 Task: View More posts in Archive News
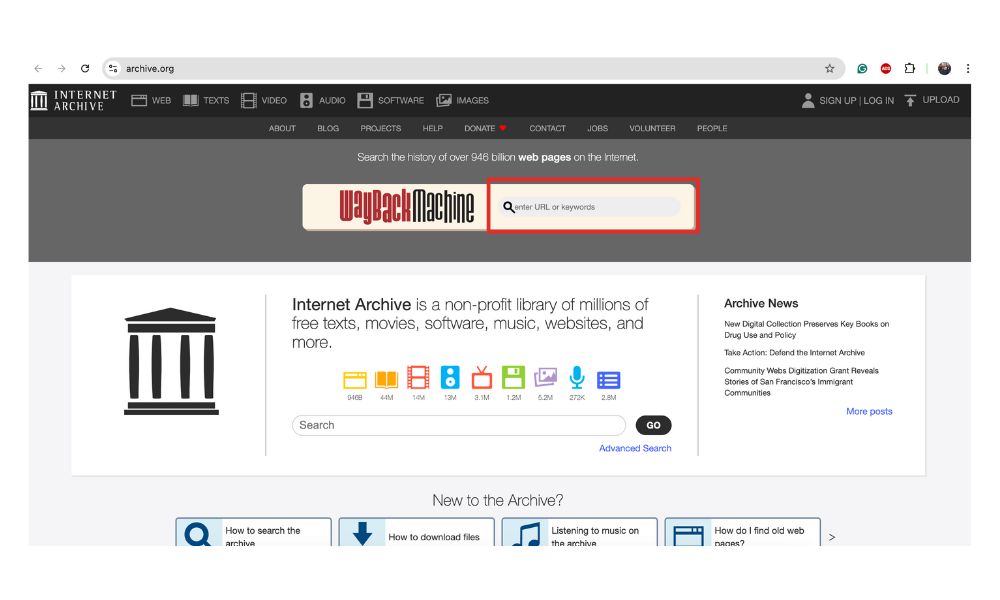point(869,410)
